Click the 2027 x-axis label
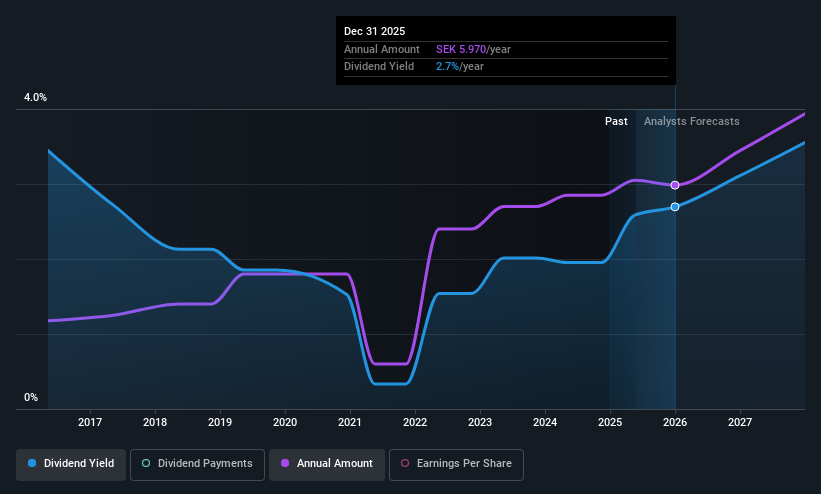The height and width of the screenshot is (494, 821). [740, 422]
